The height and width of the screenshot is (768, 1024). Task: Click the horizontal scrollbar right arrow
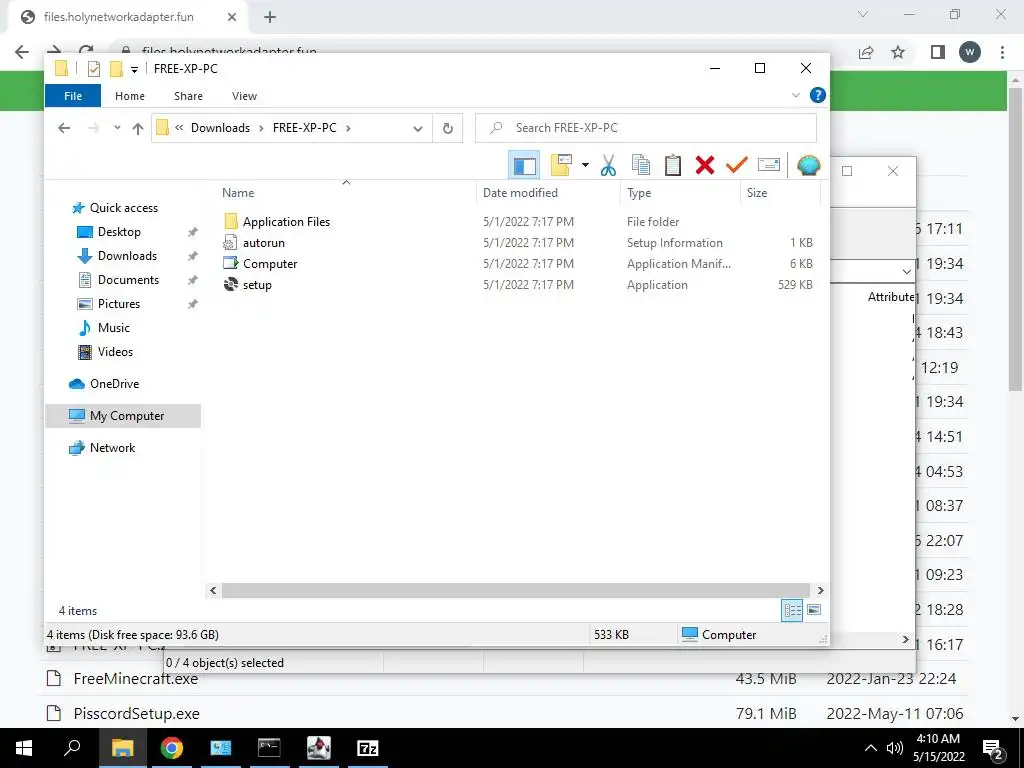coord(820,590)
